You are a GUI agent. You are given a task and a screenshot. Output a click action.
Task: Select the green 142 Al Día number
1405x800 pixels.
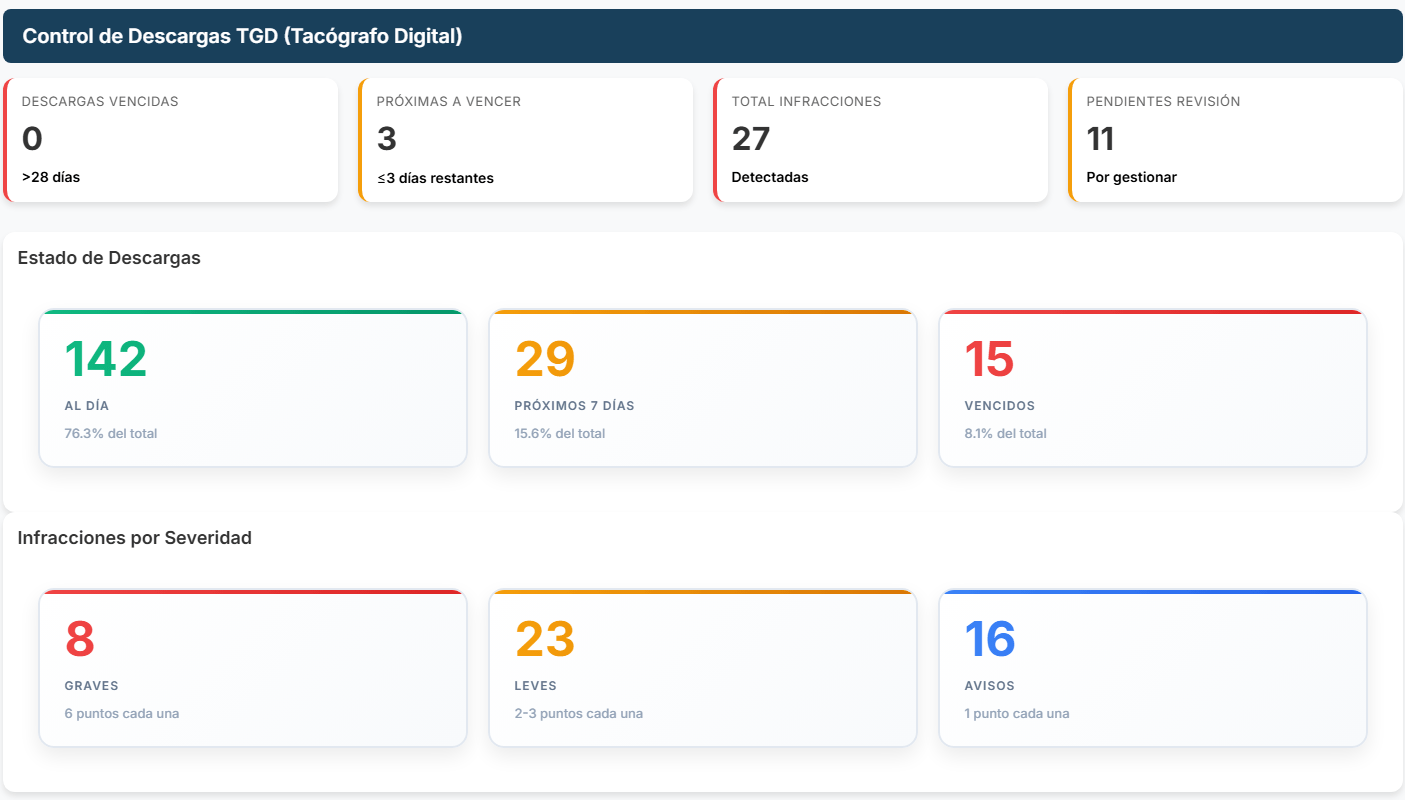coord(106,360)
